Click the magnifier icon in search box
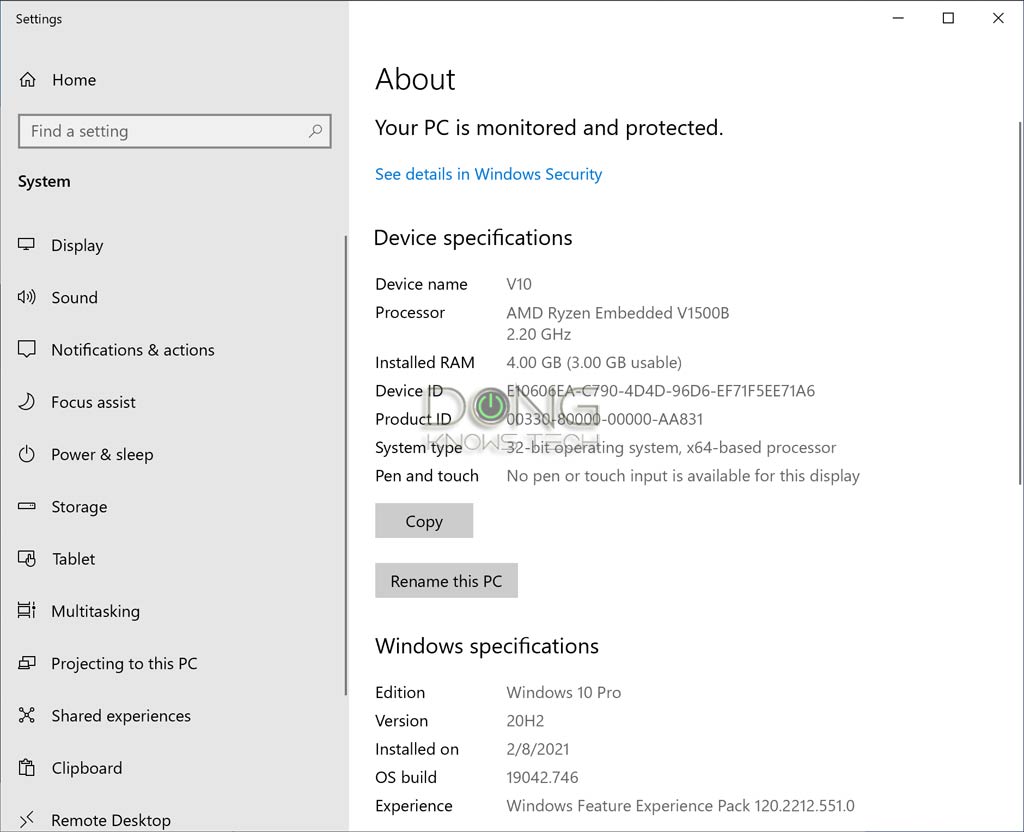1024x832 pixels. (x=315, y=131)
